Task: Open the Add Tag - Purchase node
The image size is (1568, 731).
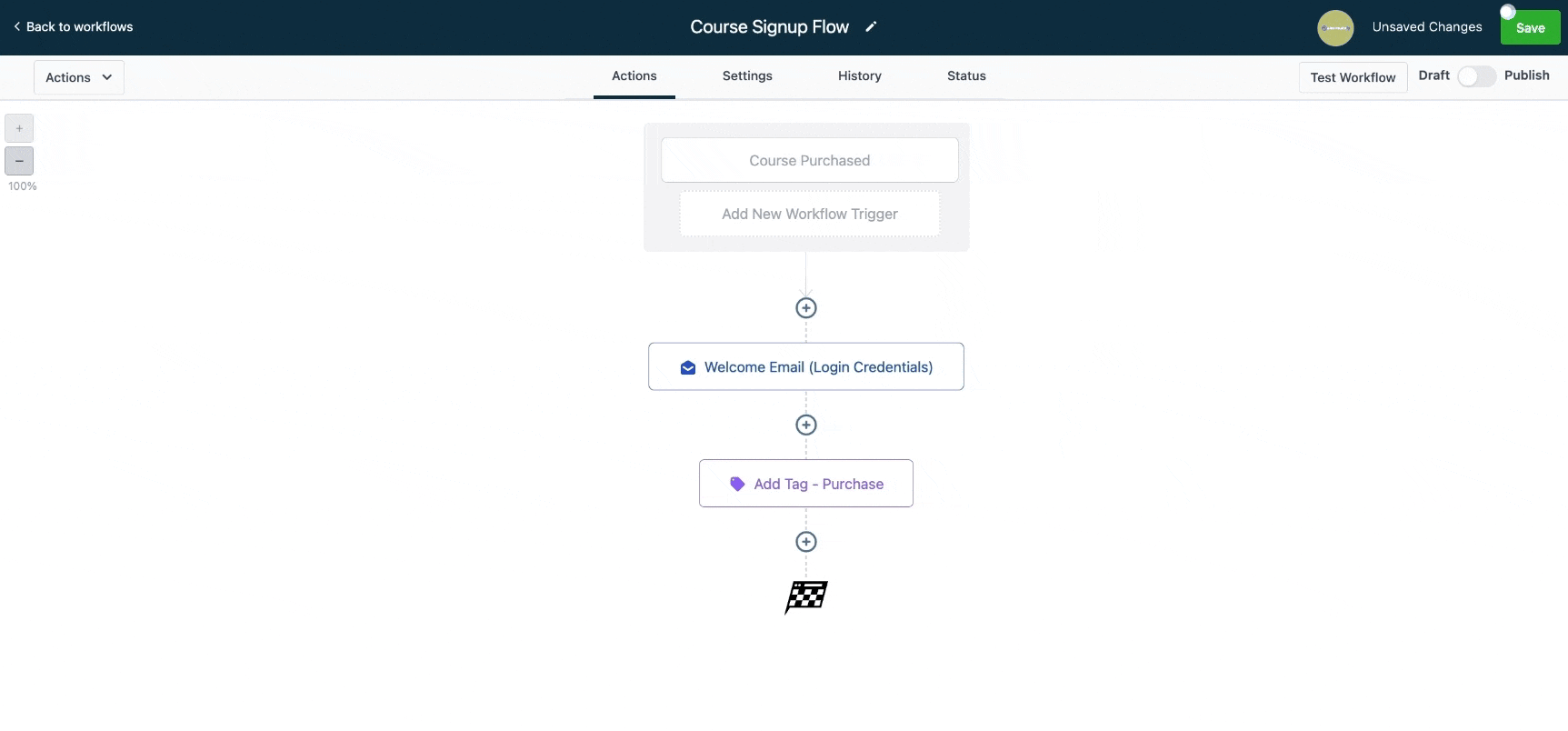Action: click(x=806, y=485)
